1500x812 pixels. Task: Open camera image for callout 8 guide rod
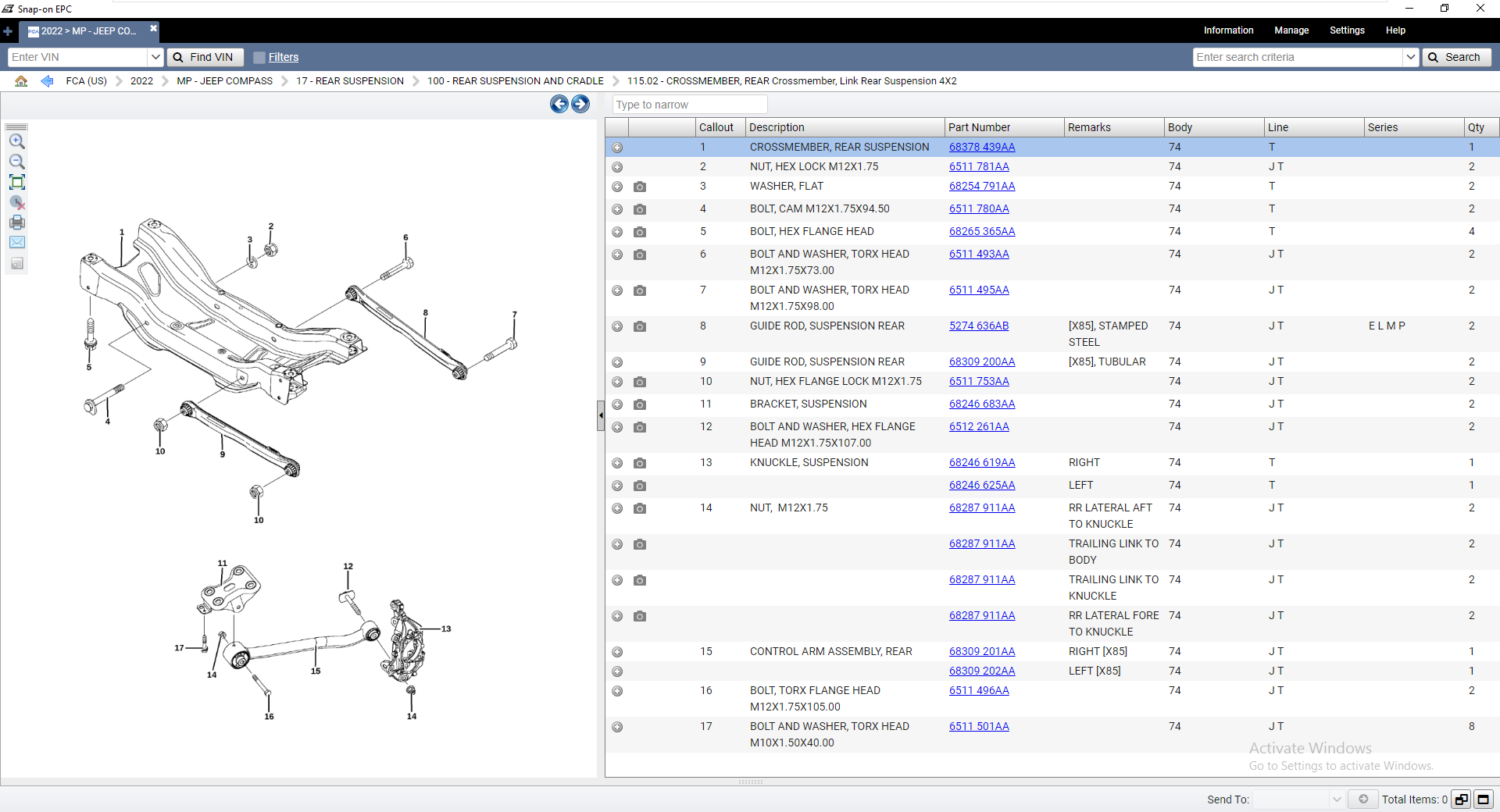pos(640,326)
